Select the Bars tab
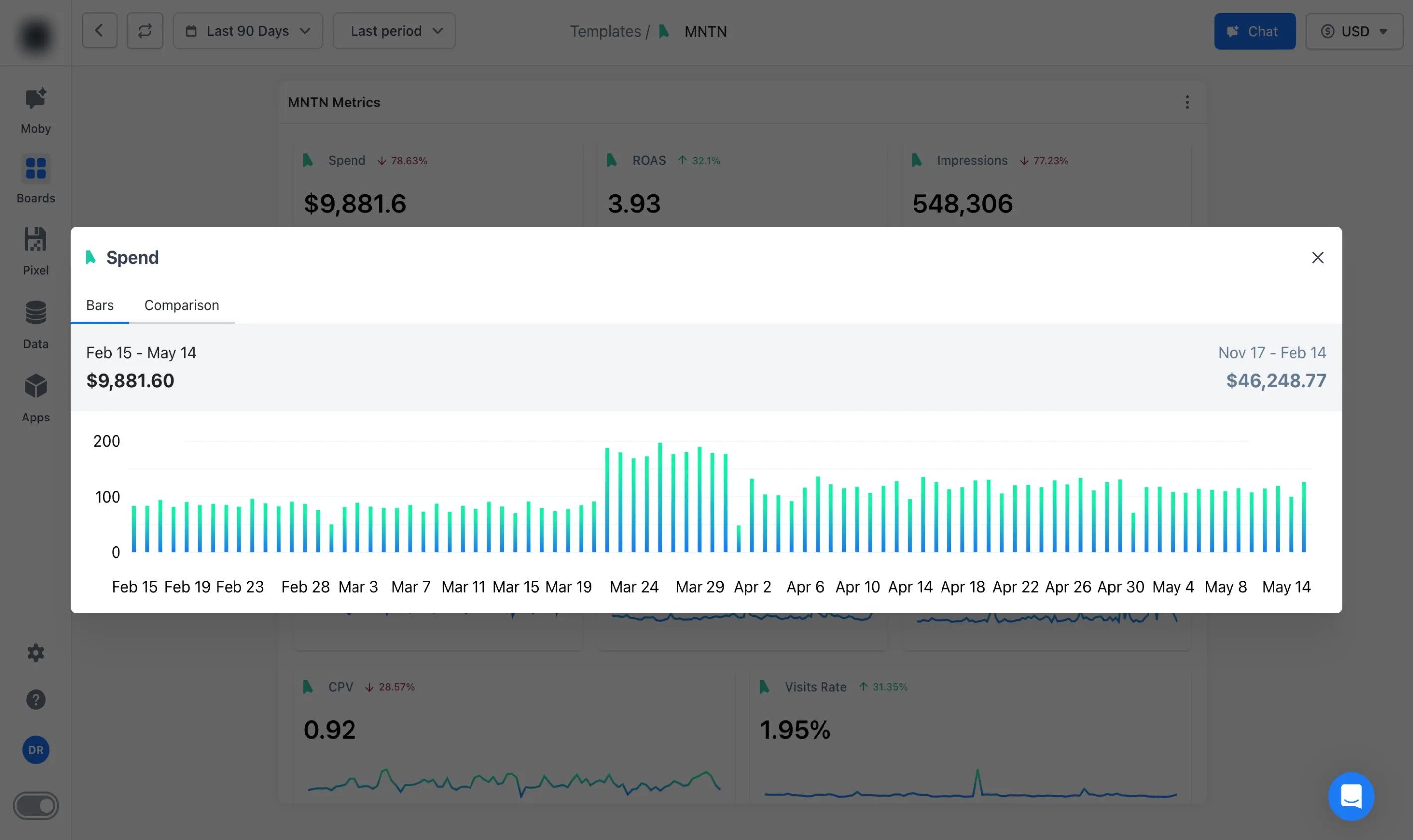Image resolution: width=1413 pixels, height=840 pixels. [100, 305]
